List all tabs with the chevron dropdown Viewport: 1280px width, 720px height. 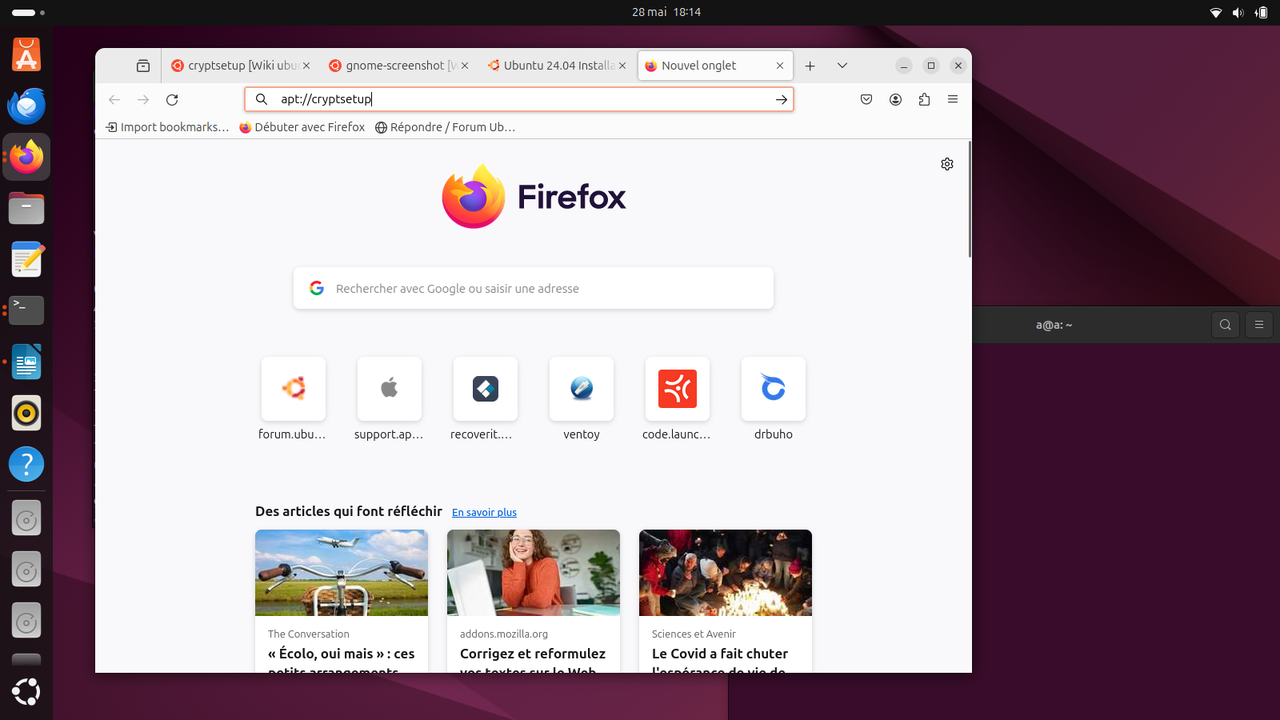tap(842, 66)
